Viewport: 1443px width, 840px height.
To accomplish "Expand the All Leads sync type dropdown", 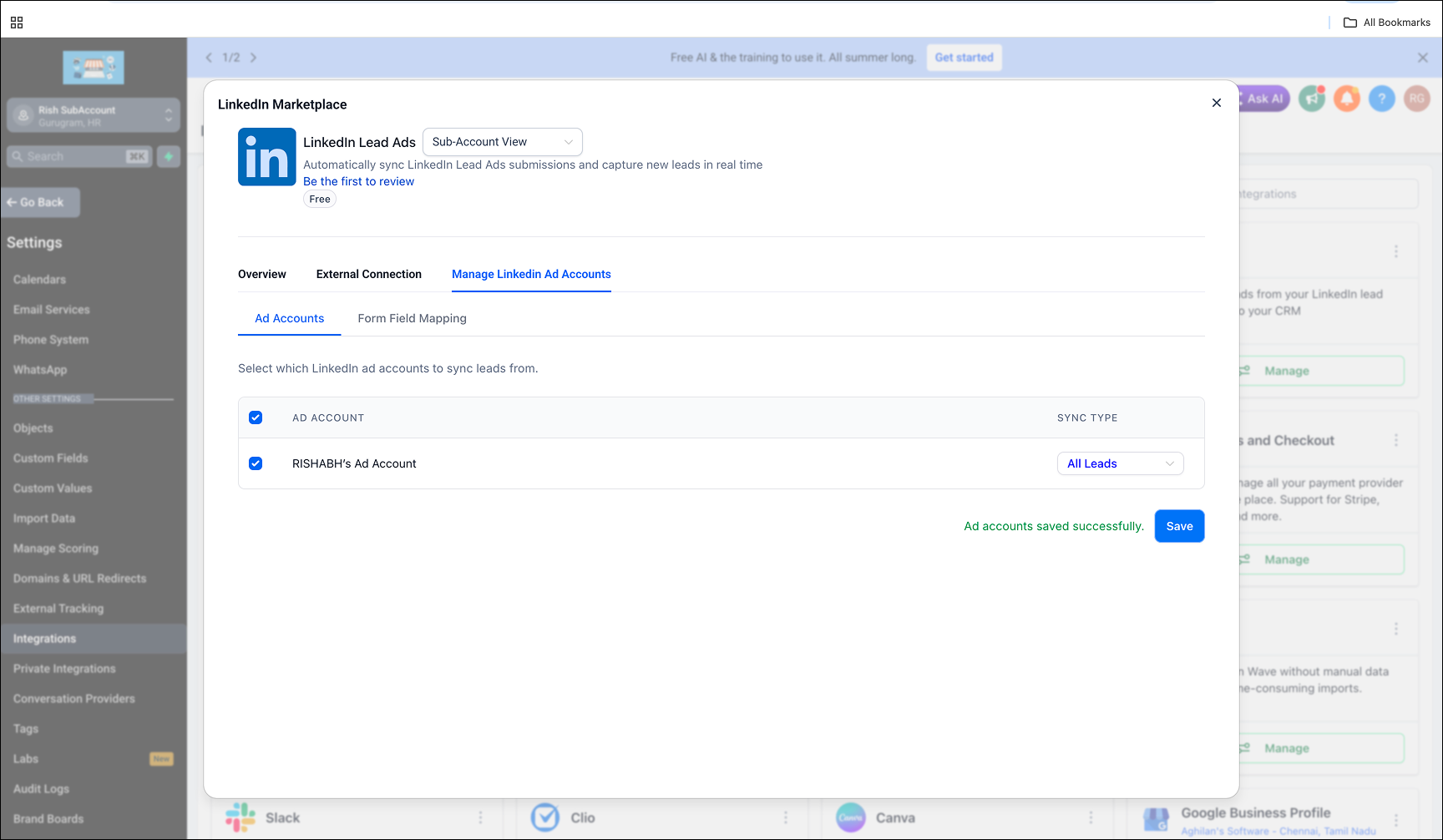I will coord(1121,463).
